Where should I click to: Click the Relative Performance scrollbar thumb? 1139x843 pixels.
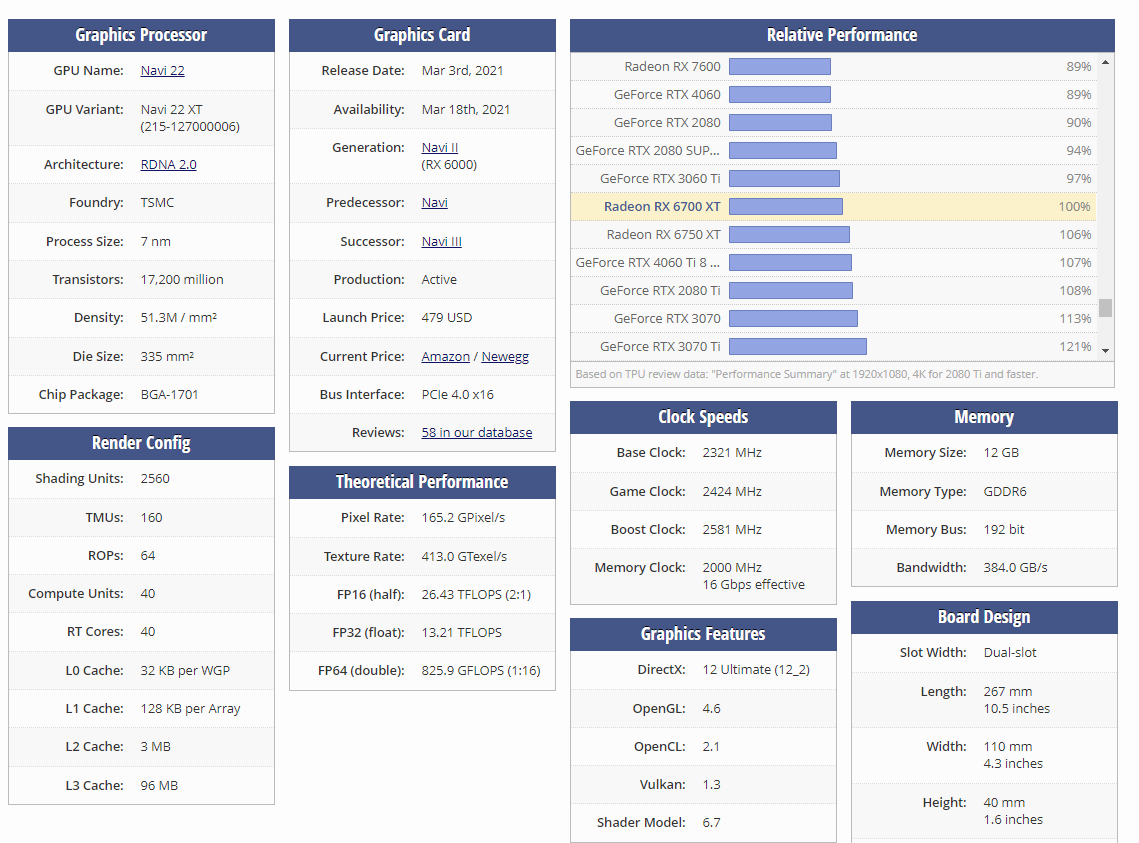(x=1105, y=308)
